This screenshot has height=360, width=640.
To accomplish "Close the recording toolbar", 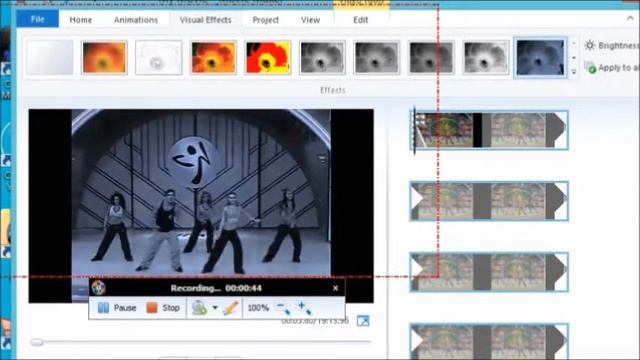I will (x=336, y=288).
